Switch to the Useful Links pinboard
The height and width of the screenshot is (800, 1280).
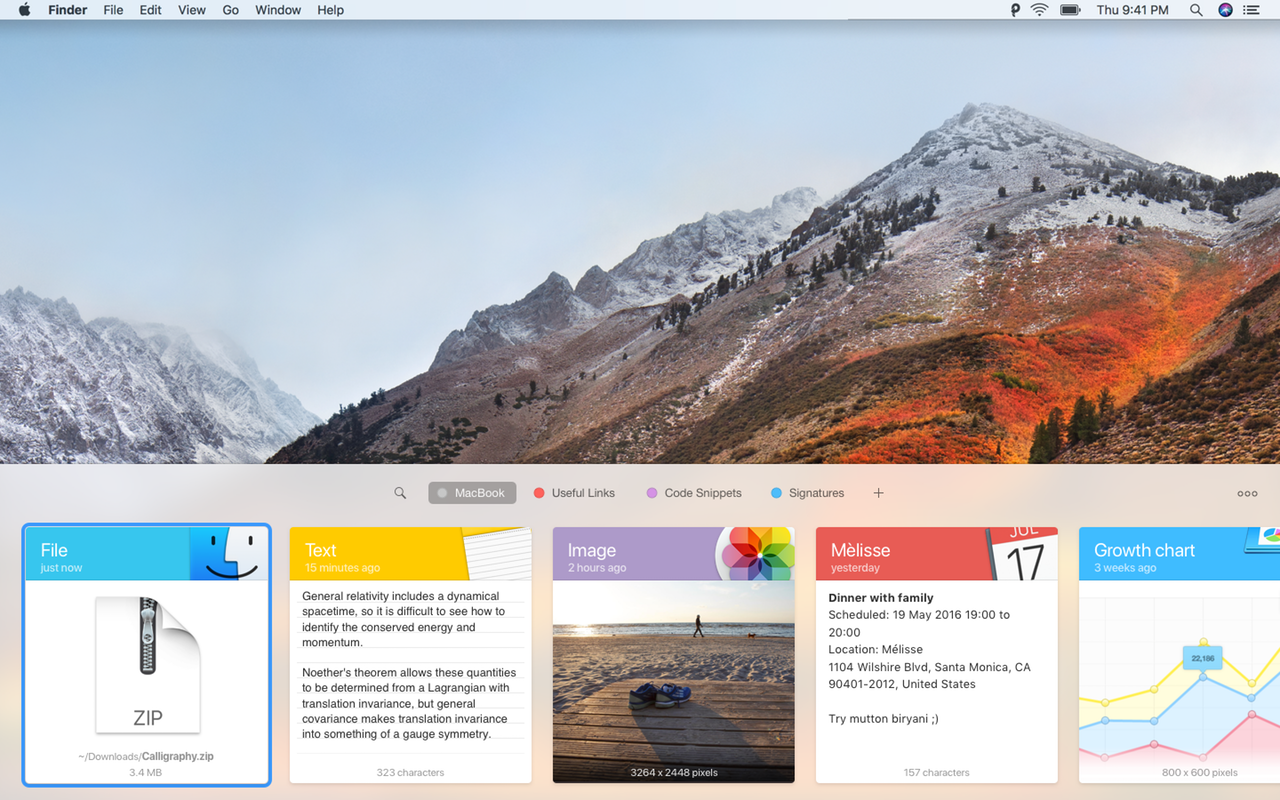574,493
